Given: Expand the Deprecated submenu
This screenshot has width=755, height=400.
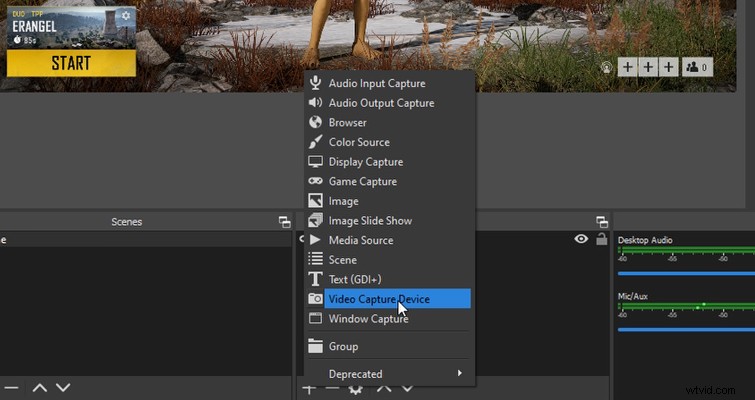Looking at the screenshot, I should click(x=389, y=374).
